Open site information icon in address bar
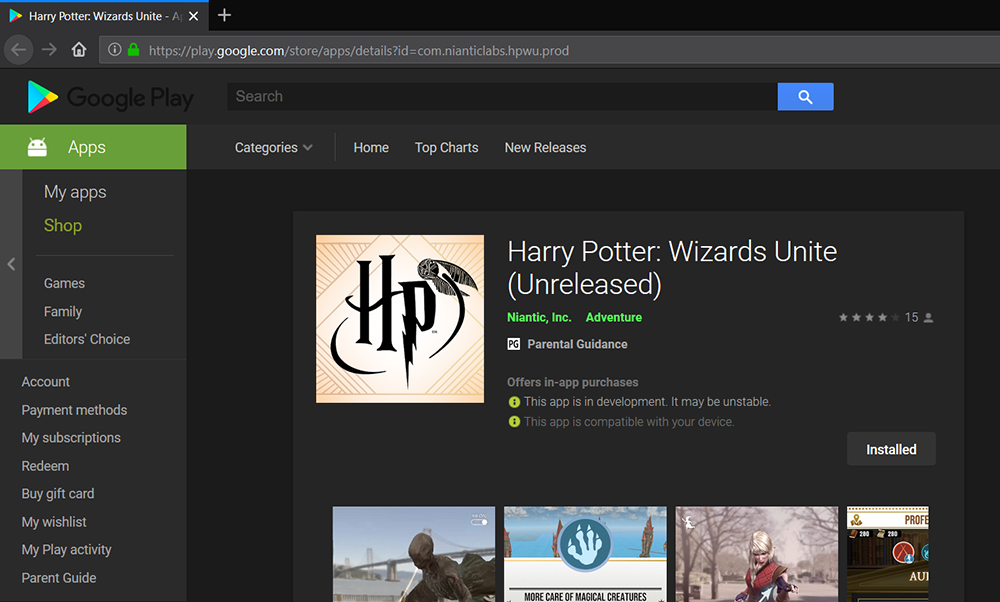The height and width of the screenshot is (602, 1000). pyautogui.click(x=115, y=50)
